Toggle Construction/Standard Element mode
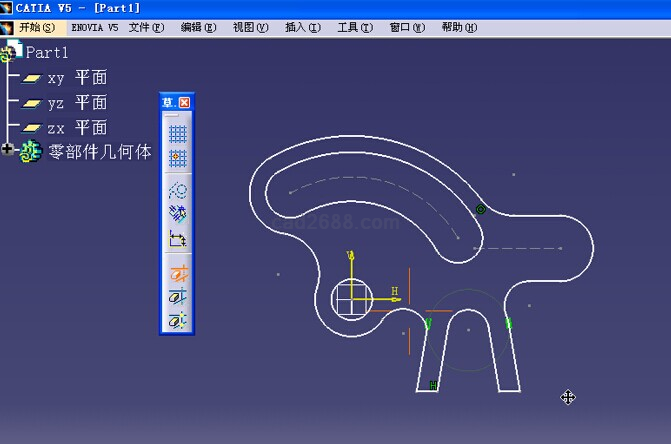 coord(177,190)
